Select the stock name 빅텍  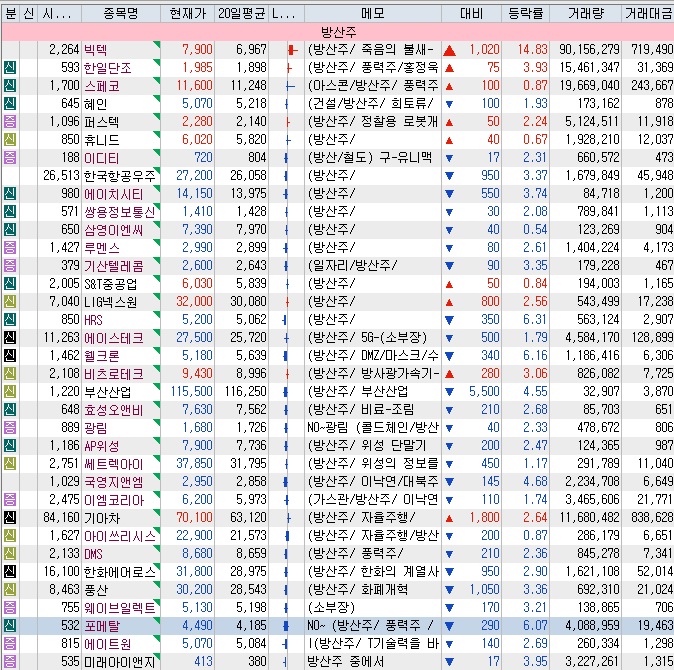click(x=95, y=50)
